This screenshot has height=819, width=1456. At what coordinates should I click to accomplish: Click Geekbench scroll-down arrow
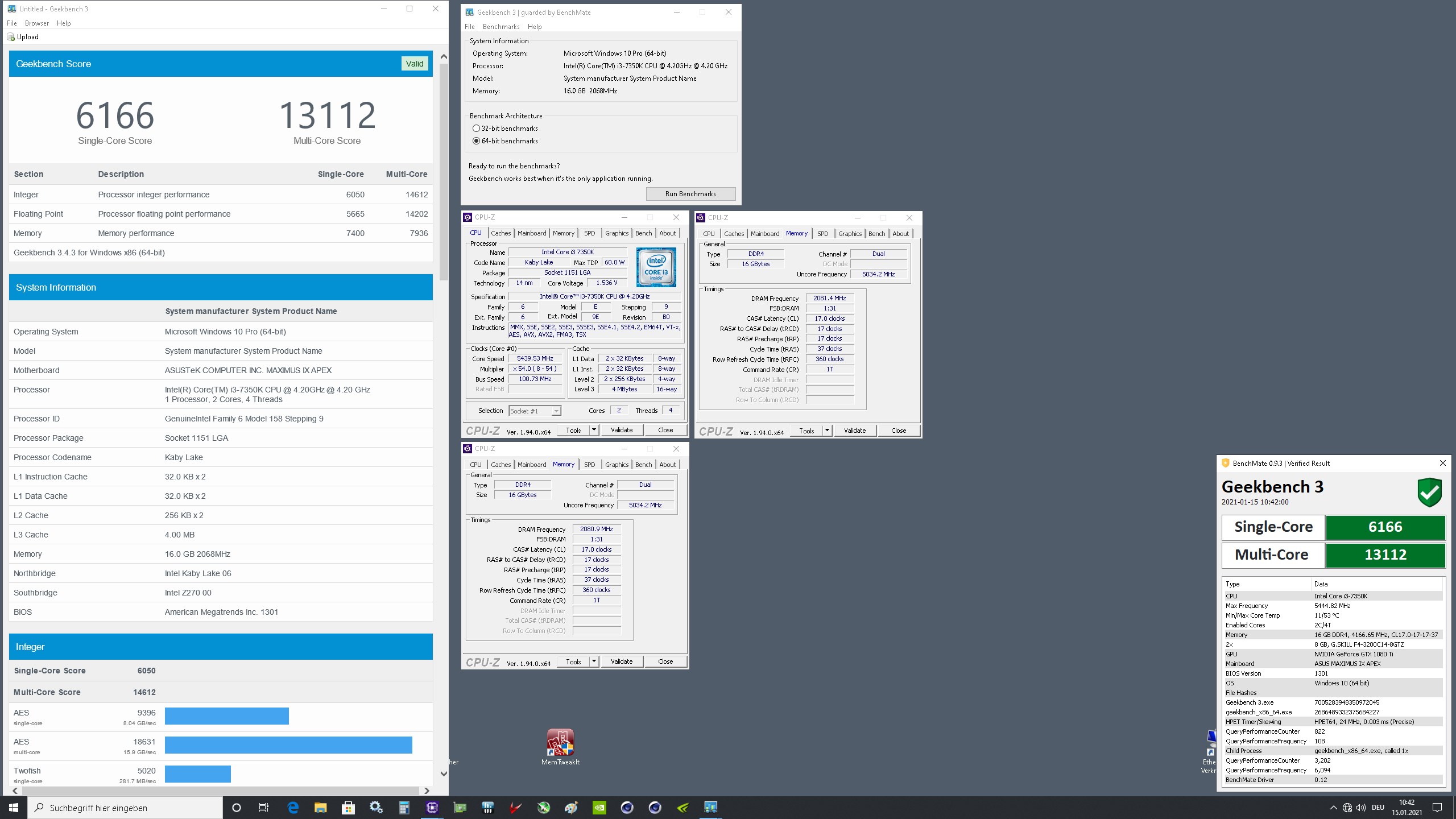(444, 773)
